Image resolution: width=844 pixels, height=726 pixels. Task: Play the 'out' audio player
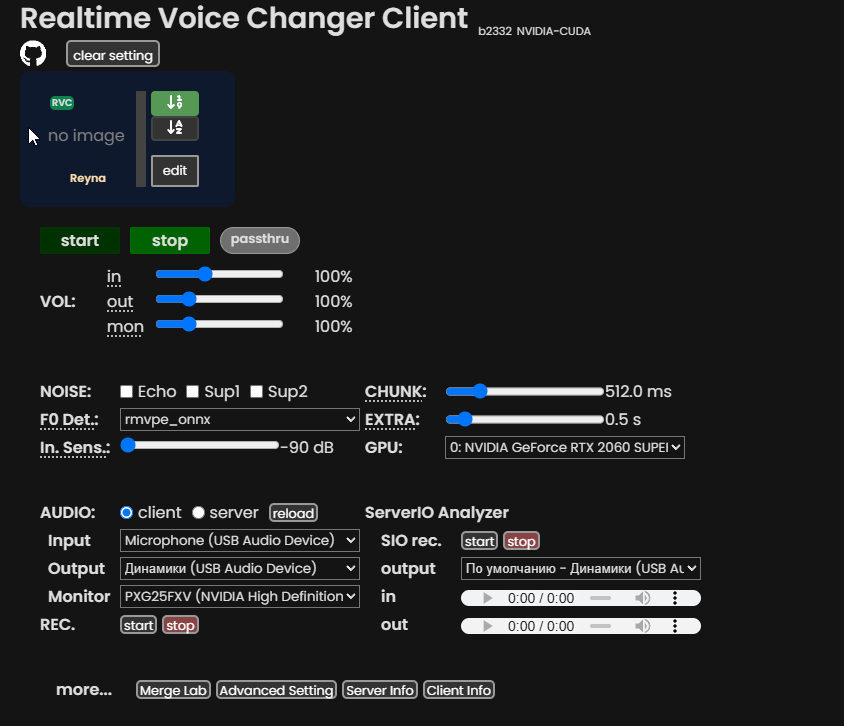tap(487, 626)
